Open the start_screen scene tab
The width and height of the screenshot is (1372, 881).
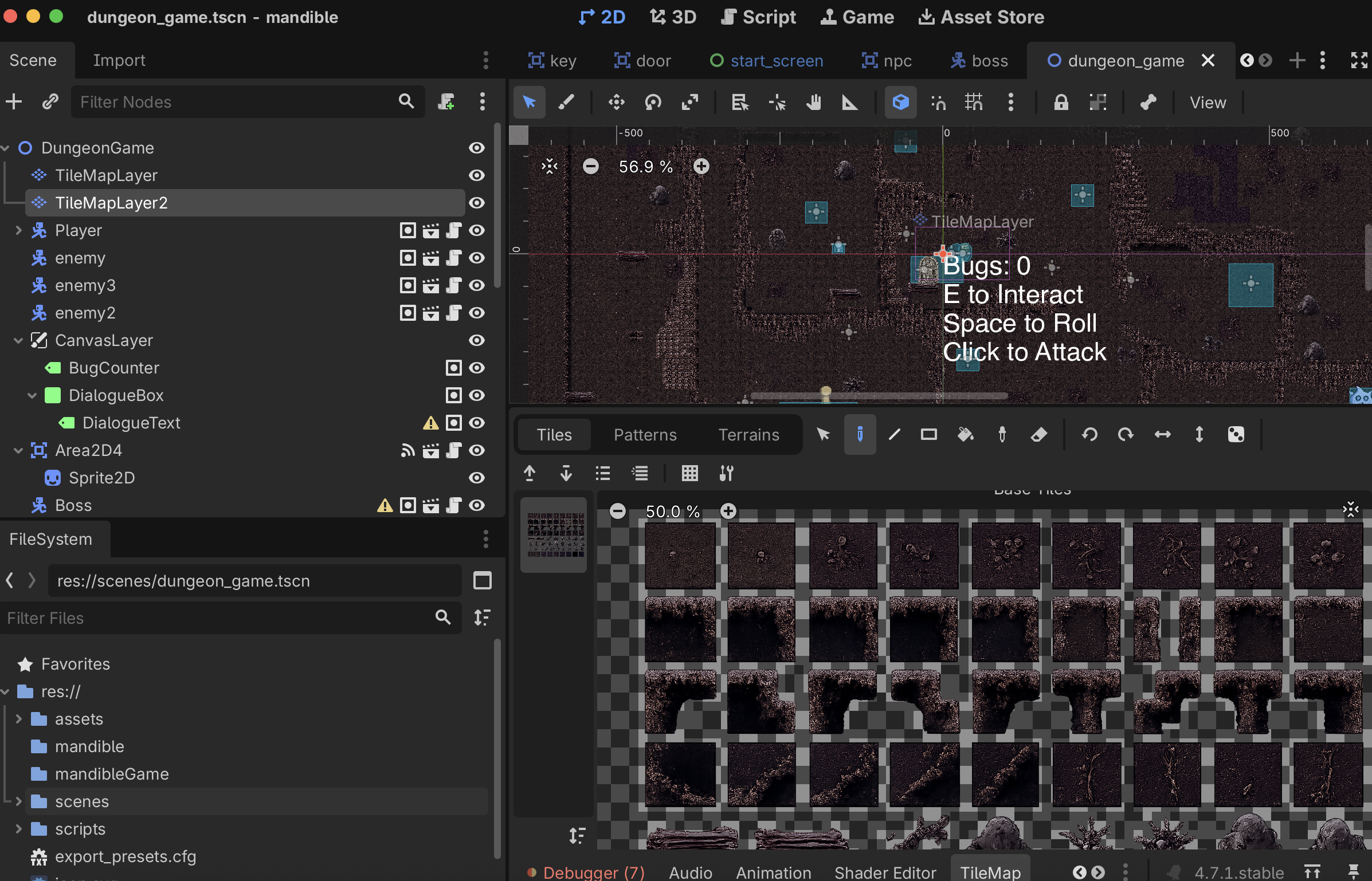pos(766,61)
